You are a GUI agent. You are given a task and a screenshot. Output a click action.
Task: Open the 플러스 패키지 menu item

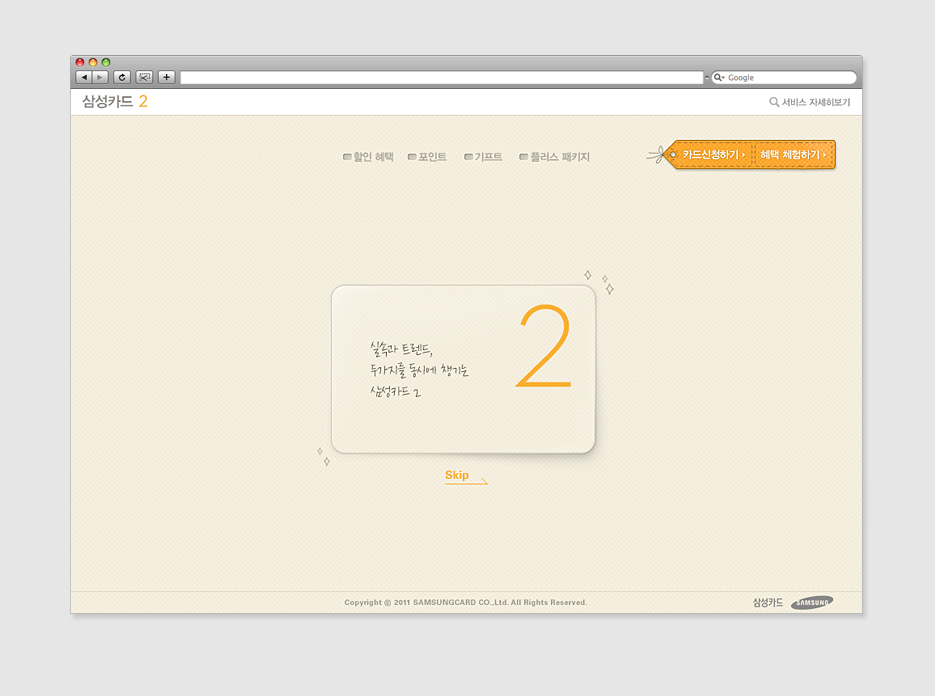tap(554, 157)
